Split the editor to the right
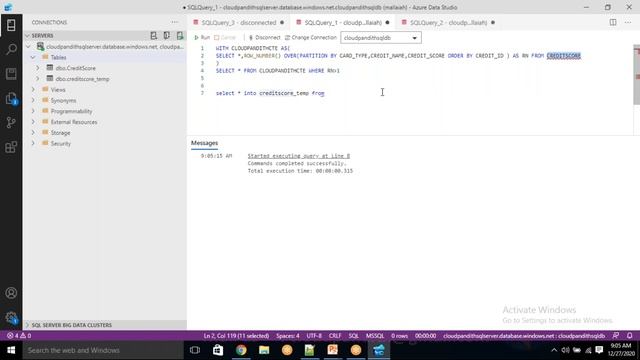The height and width of the screenshot is (360, 640). [613, 22]
